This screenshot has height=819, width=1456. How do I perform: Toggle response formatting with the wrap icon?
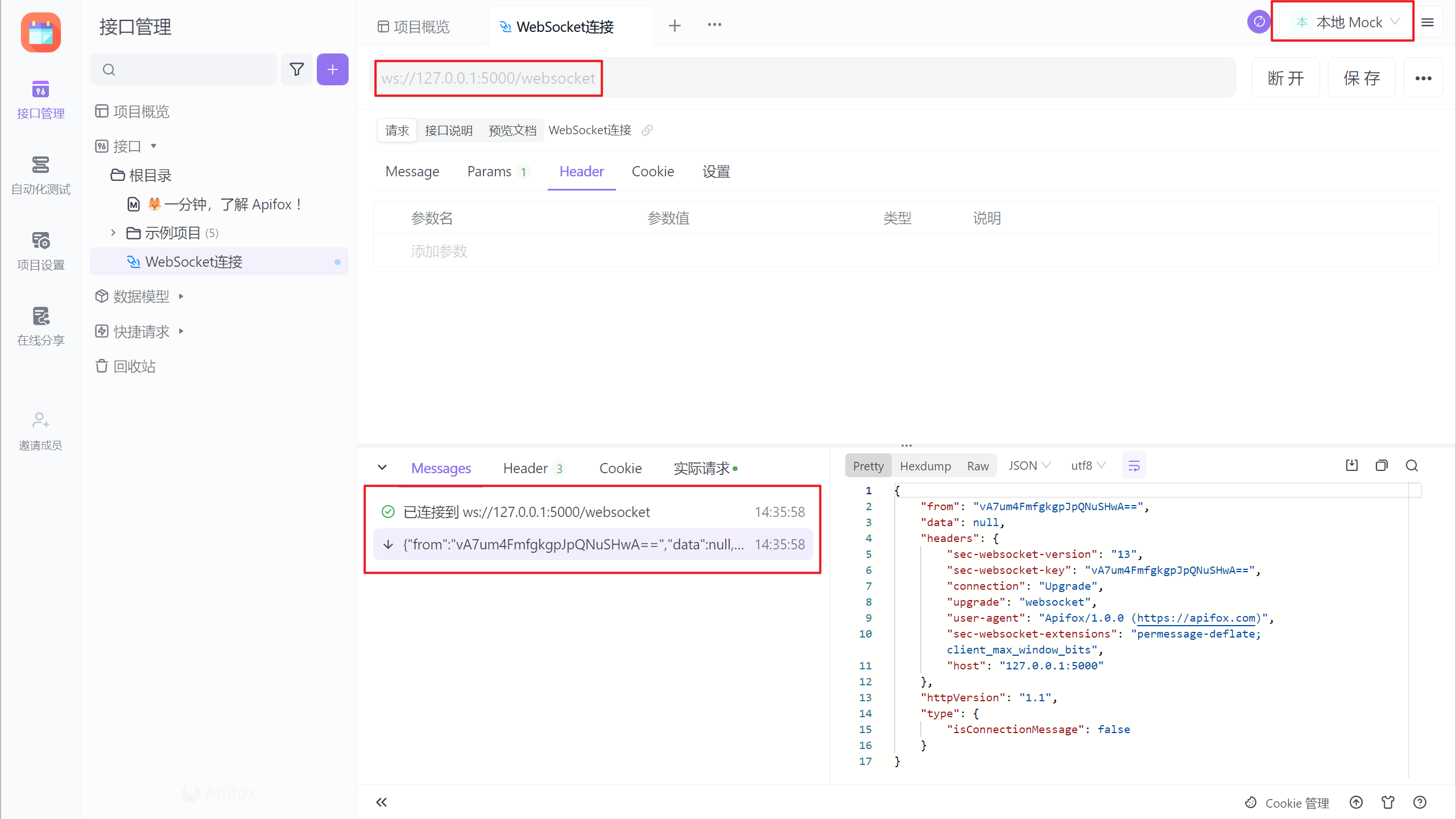tap(1134, 465)
